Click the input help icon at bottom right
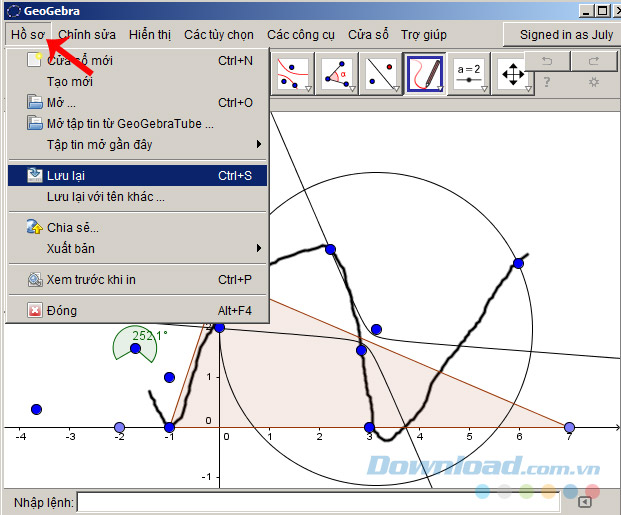The image size is (621, 515). (585, 502)
